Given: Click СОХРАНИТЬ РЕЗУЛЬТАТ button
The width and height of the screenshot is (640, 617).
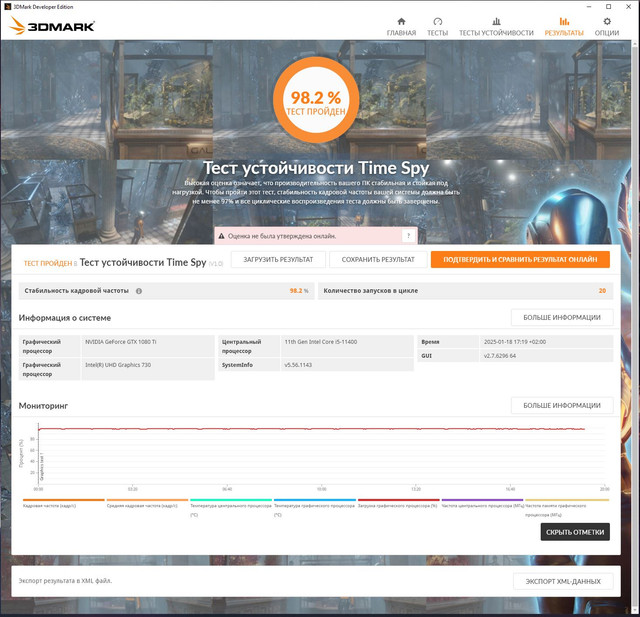Looking at the screenshot, I should point(378,260).
